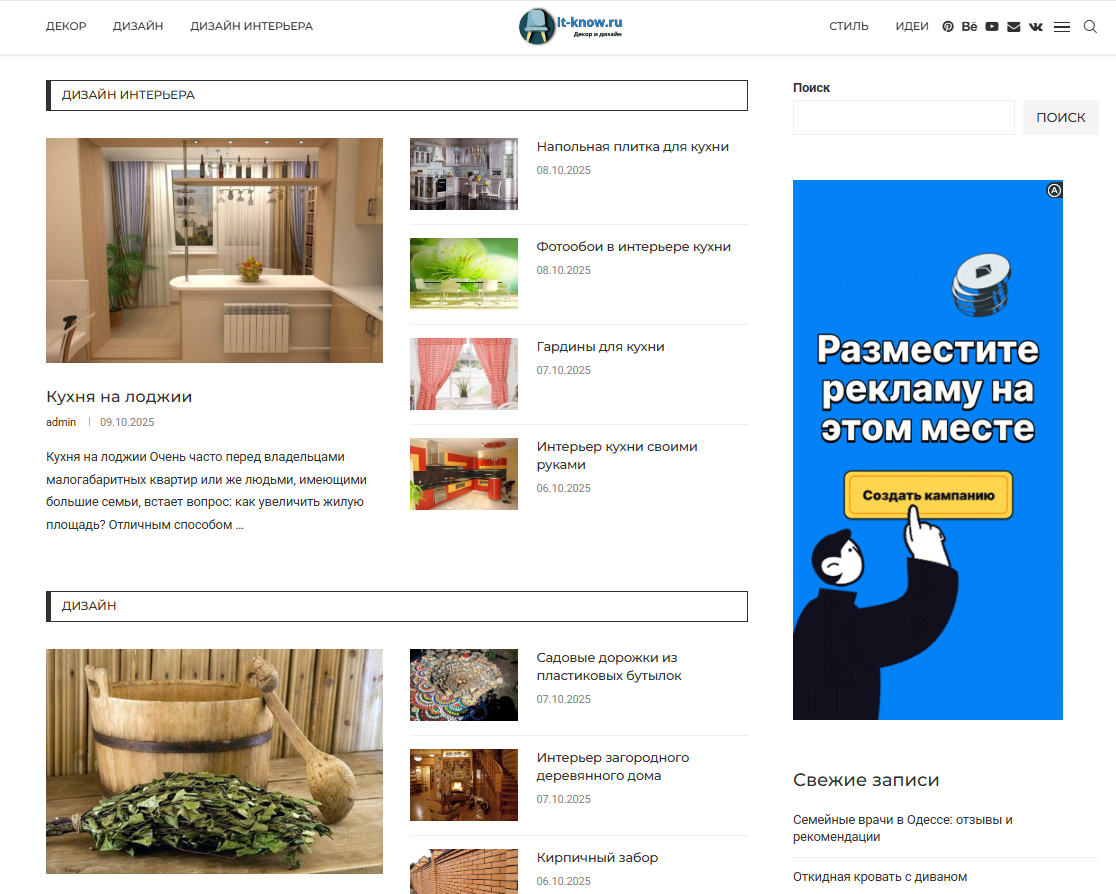Click the Садовые дорожки thumbnail
The width and height of the screenshot is (1116, 894).
tap(464, 685)
